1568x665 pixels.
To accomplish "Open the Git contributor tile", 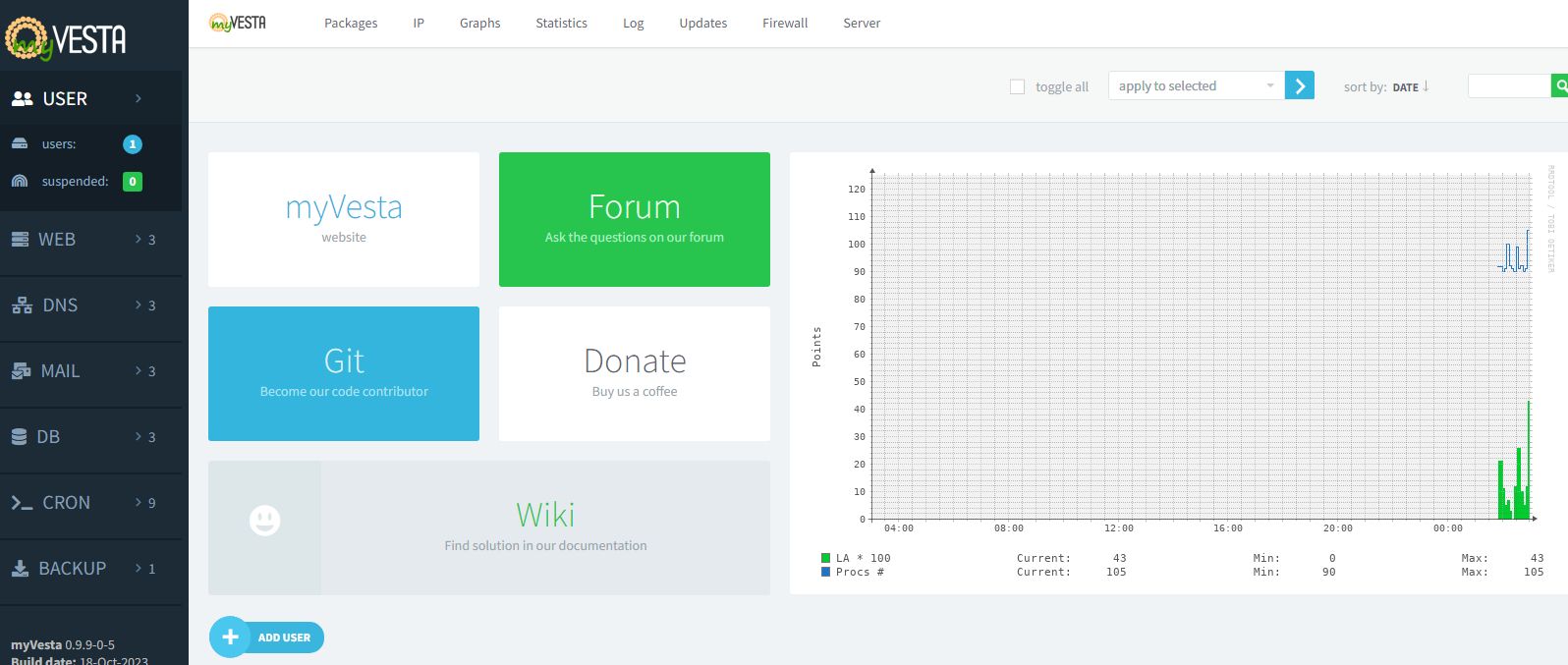I will coord(344,373).
